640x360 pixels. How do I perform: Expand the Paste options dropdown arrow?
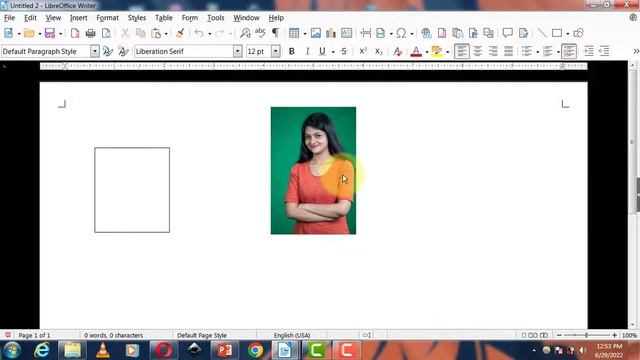(166, 33)
